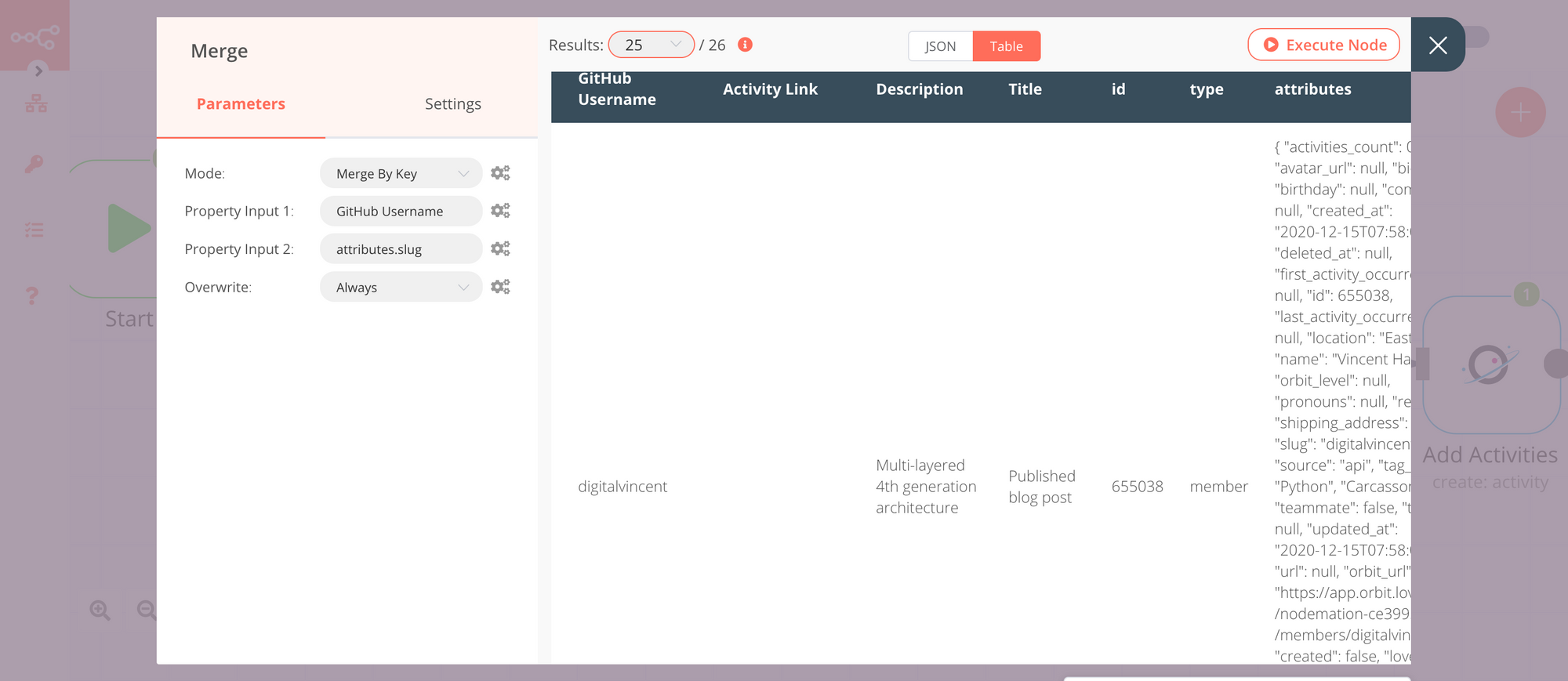Screen dimensions: 1568x681
Task: Edit Property Input 2 field attributes.slug
Action: point(401,249)
